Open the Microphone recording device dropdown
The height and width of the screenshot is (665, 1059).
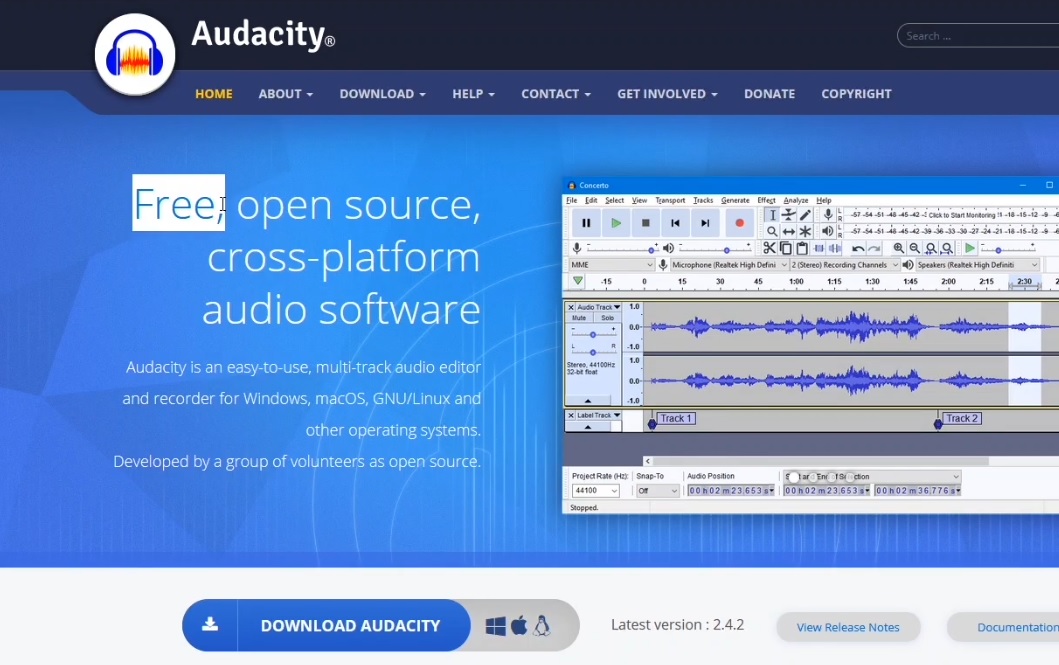point(729,265)
